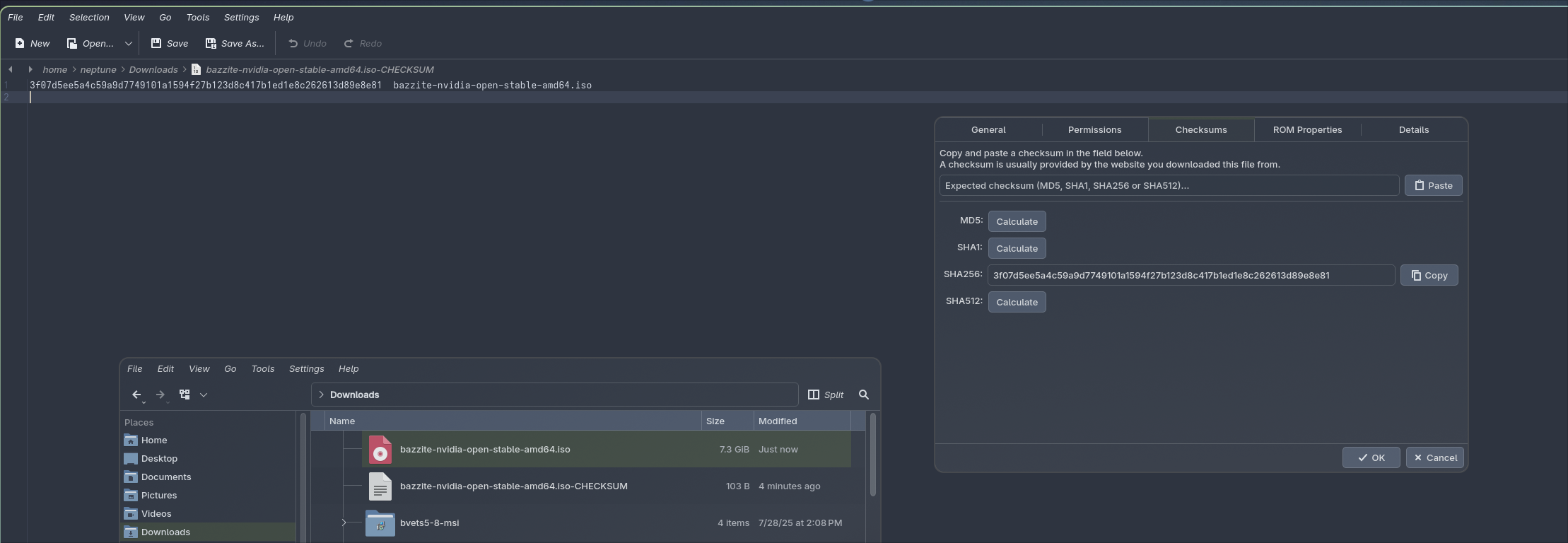This screenshot has height=543, width=1568.
Task: Click forward navigation arrow in editor breadcrumb
Action: tap(30, 69)
